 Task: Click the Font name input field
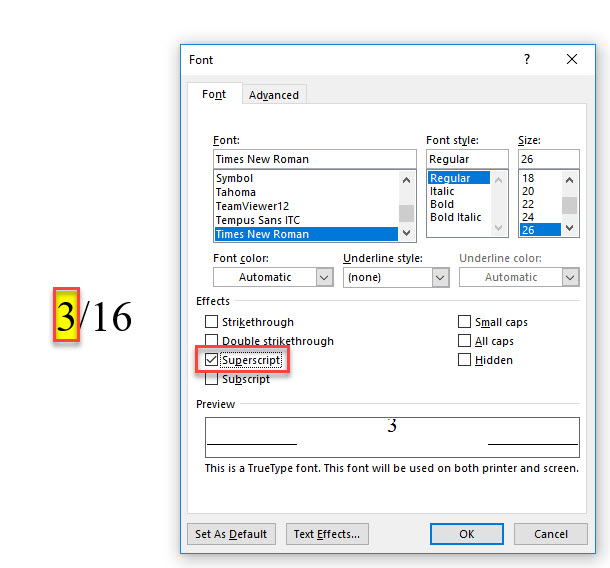(314, 159)
